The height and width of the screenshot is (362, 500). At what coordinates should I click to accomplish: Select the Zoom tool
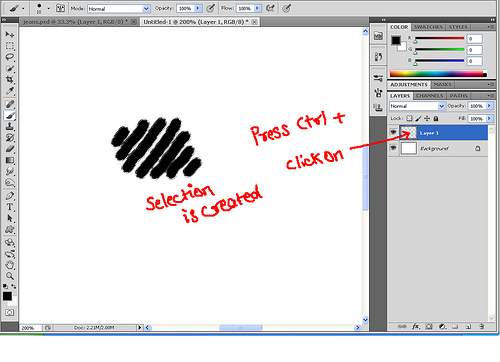[x=10, y=276]
